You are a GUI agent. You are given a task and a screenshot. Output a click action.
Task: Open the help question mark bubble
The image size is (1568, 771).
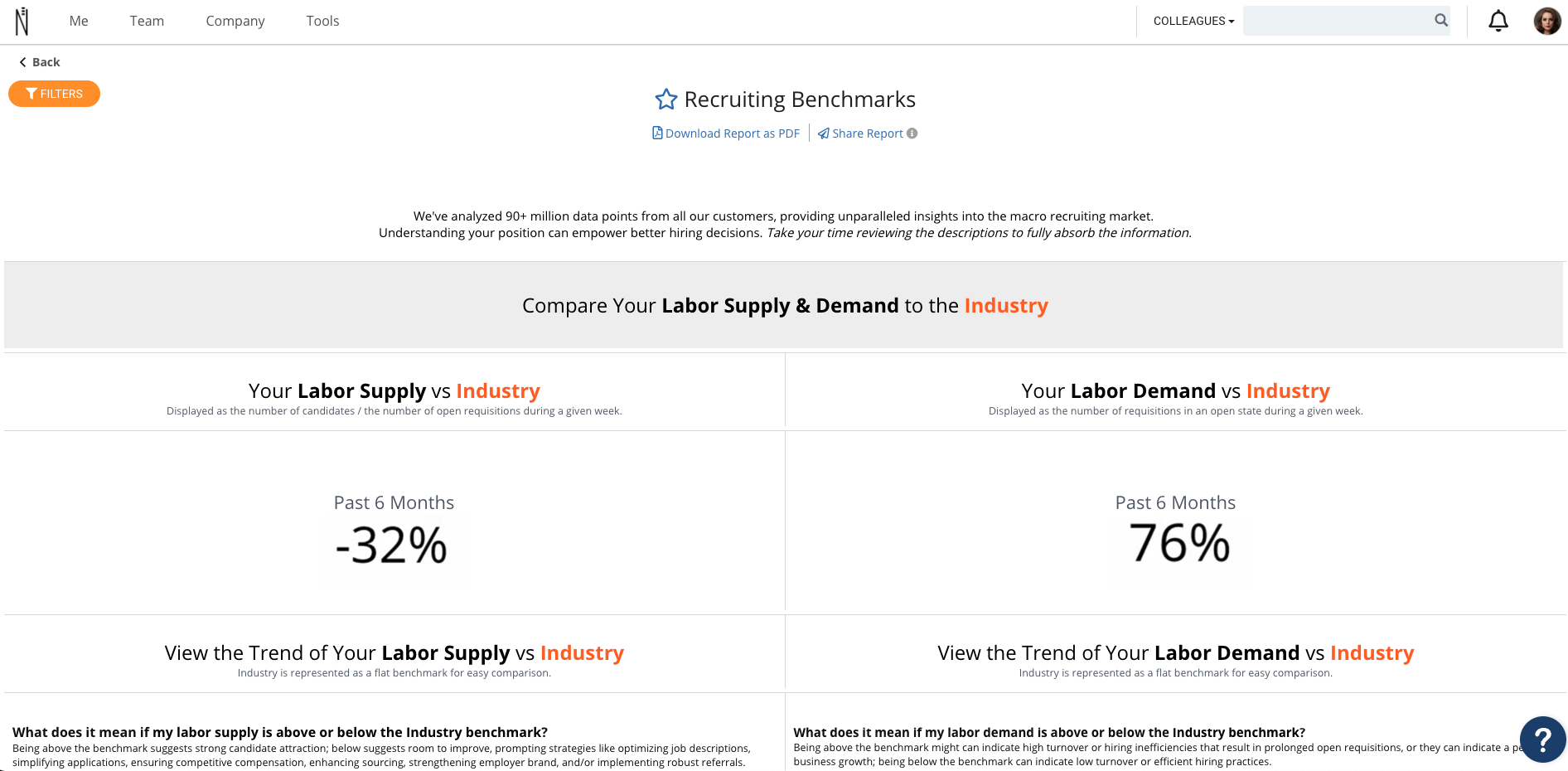tap(1543, 739)
